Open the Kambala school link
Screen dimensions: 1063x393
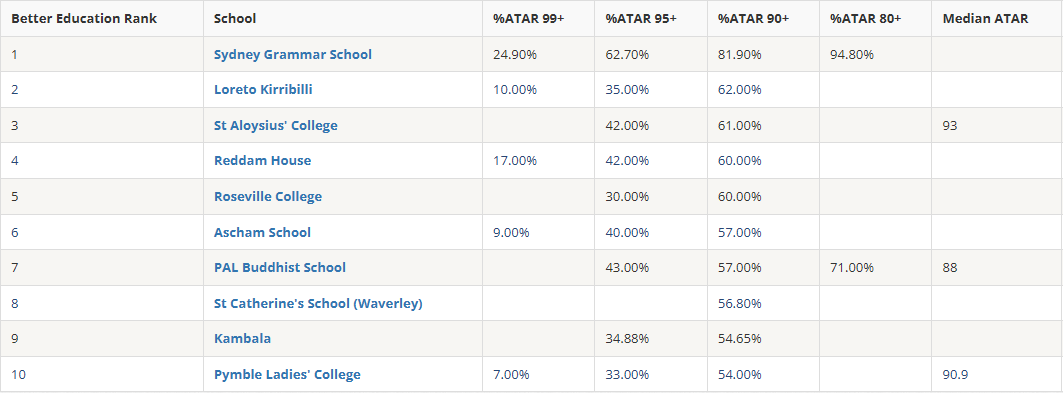coord(242,338)
